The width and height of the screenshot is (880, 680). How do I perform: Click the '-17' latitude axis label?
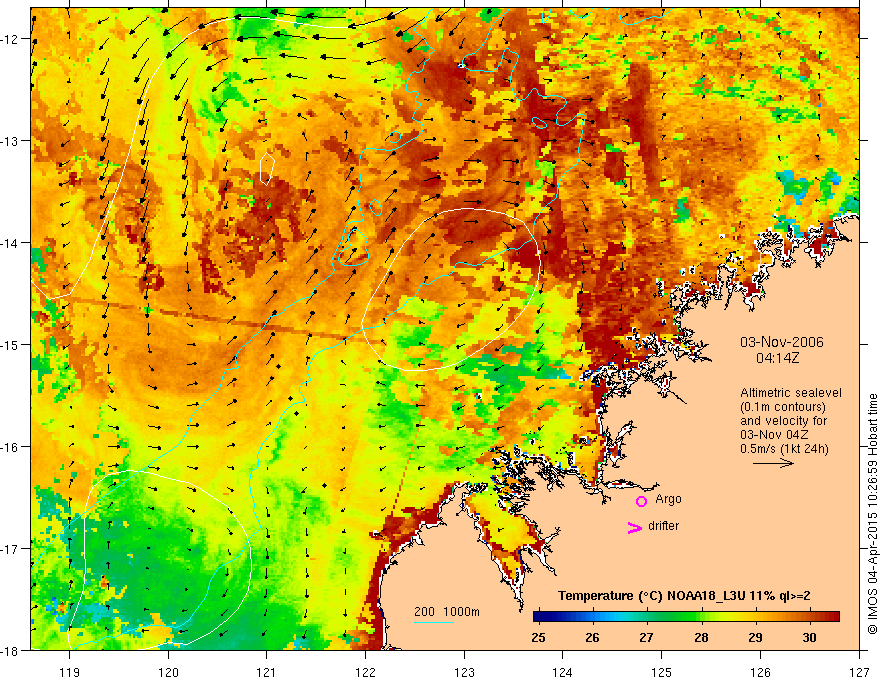(x=11, y=549)
